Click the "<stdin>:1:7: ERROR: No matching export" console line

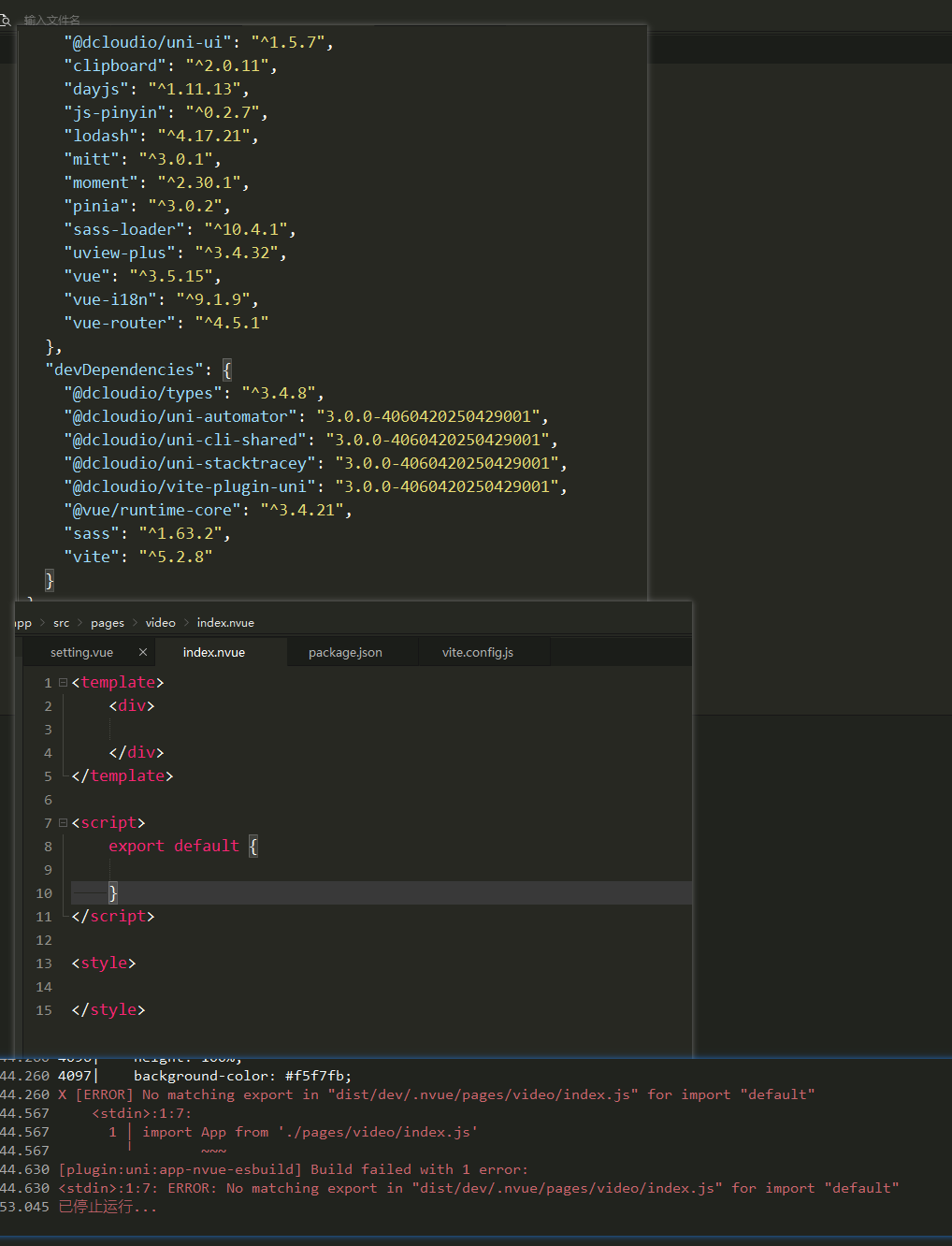click(x=479, y=1188)
